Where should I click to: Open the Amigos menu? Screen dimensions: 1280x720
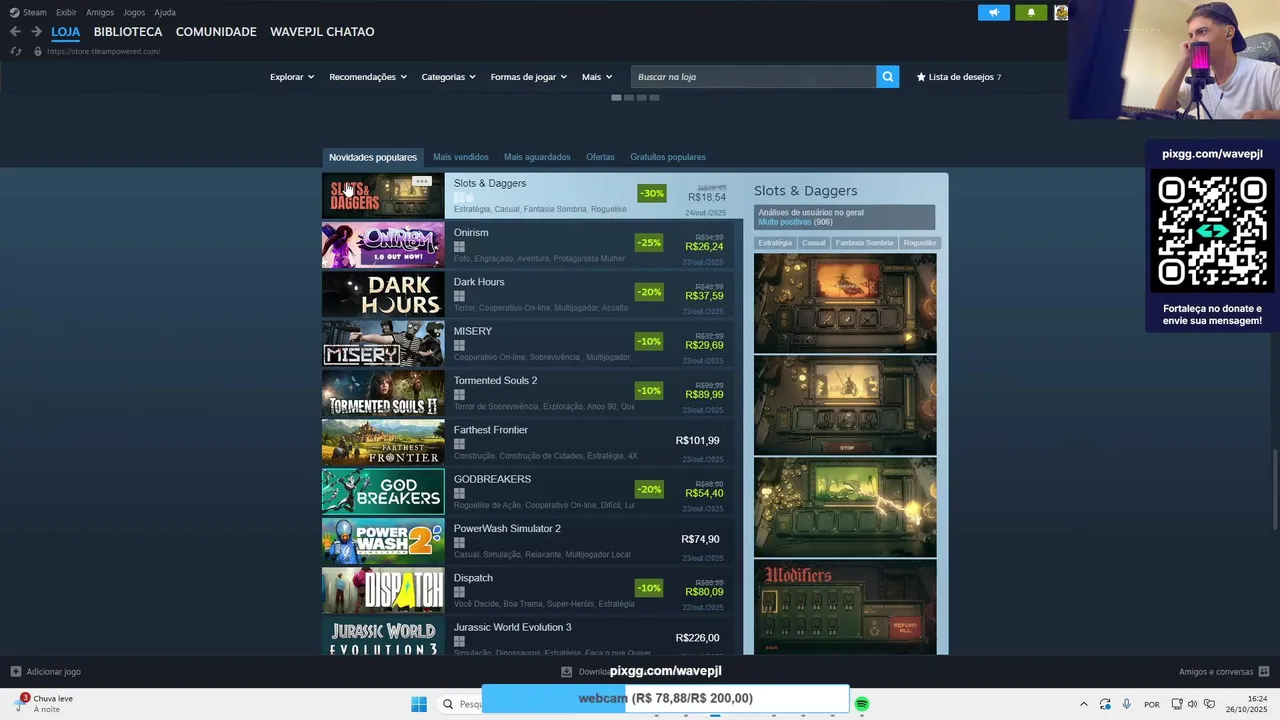pos(100,12)
